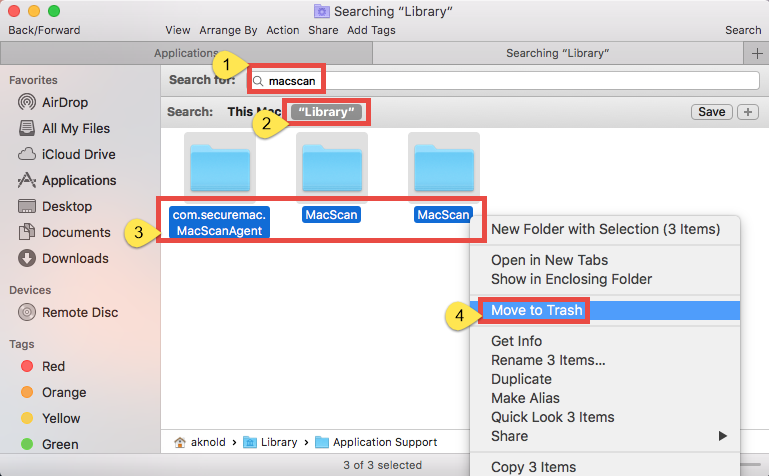Expand the Share submenu
The height and width of the screenshot is (476, 769).
coord(605,436)
